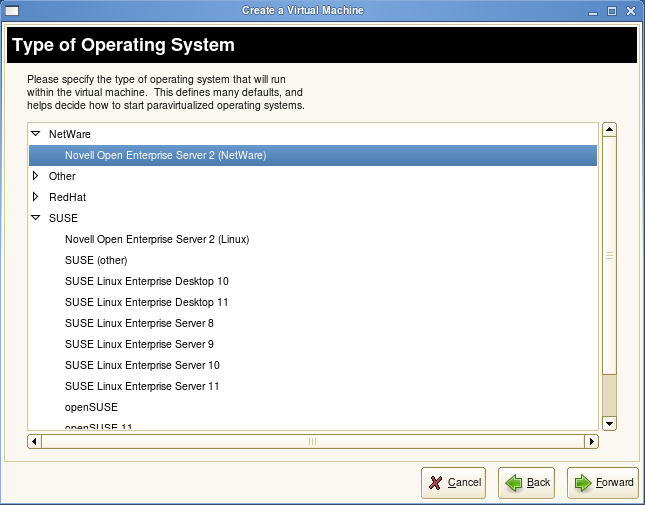This screenshot has height=505, width=645.
Task: Expand the RedHat group
Action: [36, 197]
